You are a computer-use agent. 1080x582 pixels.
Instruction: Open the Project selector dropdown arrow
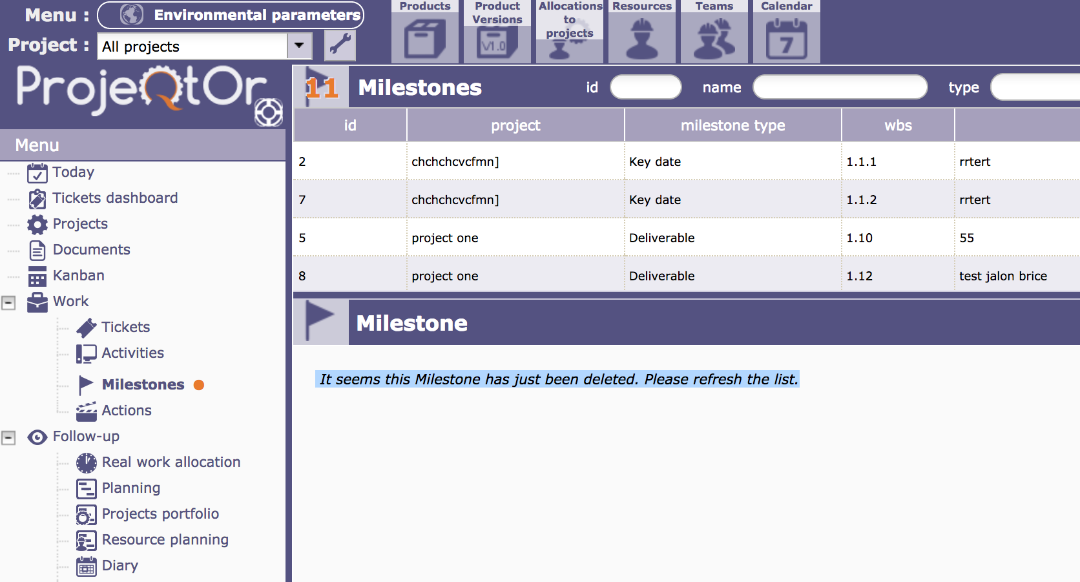(299, 46)
